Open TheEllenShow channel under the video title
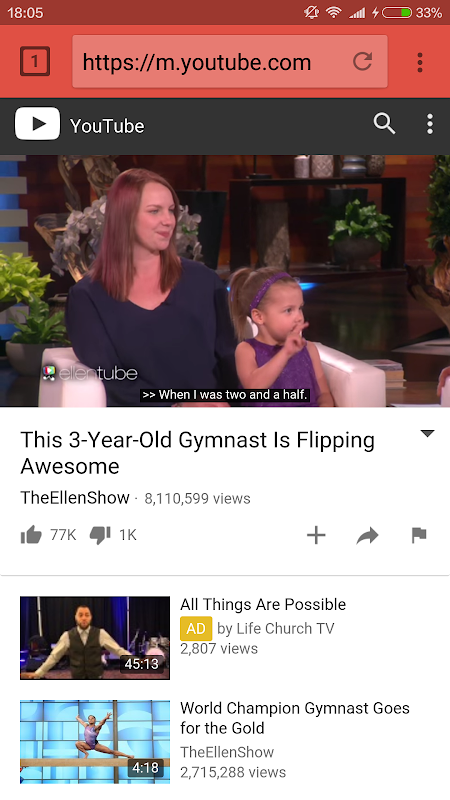450x800 pixels. (75, 498)
